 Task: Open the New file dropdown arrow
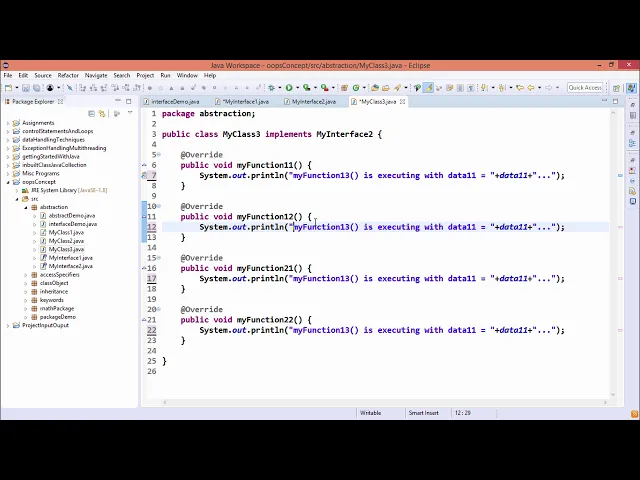pos(17,88)
